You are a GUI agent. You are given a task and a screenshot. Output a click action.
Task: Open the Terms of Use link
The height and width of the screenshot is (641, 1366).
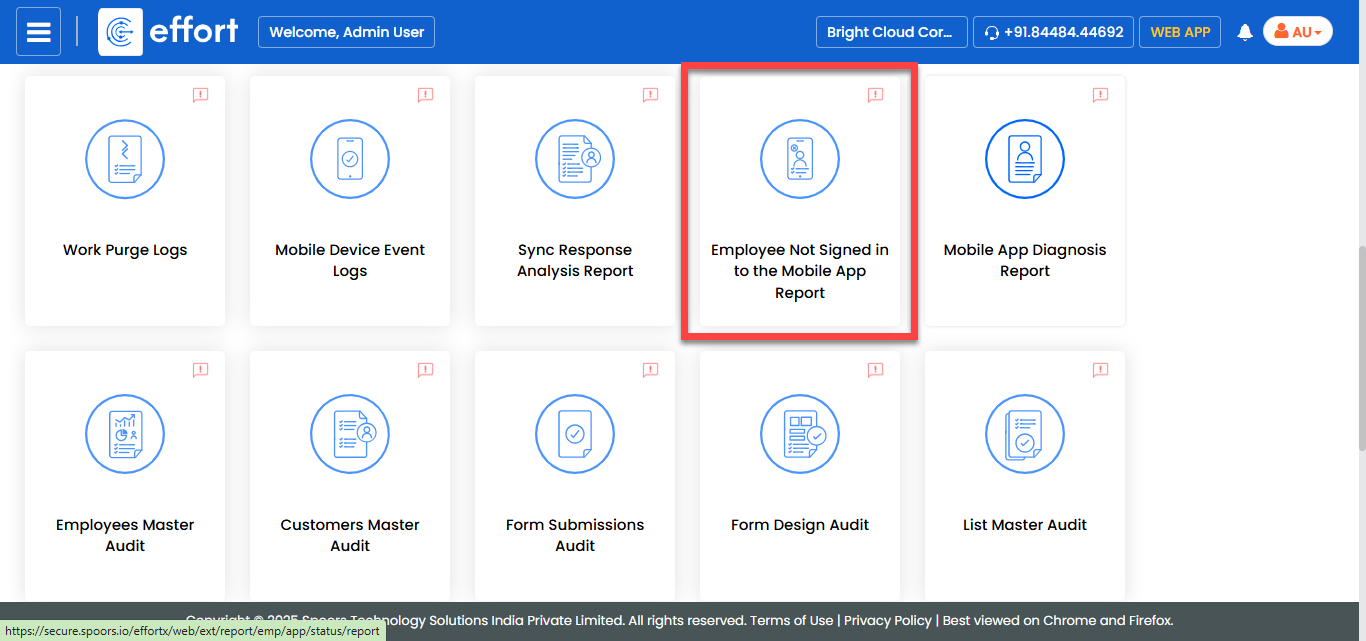(x=791, y=620)
